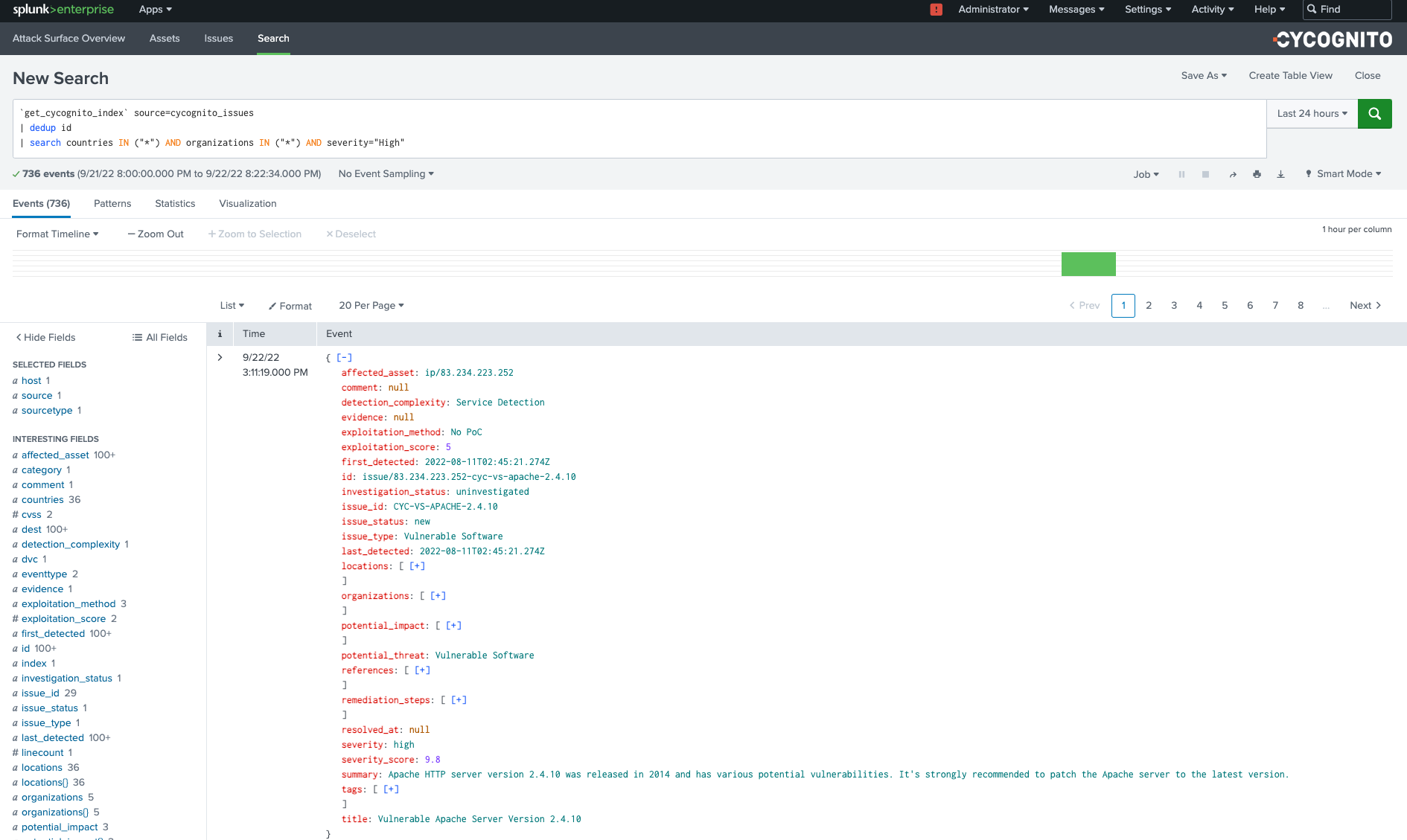
Task: Click the splunk>enterprise logo
Action: 63,10
